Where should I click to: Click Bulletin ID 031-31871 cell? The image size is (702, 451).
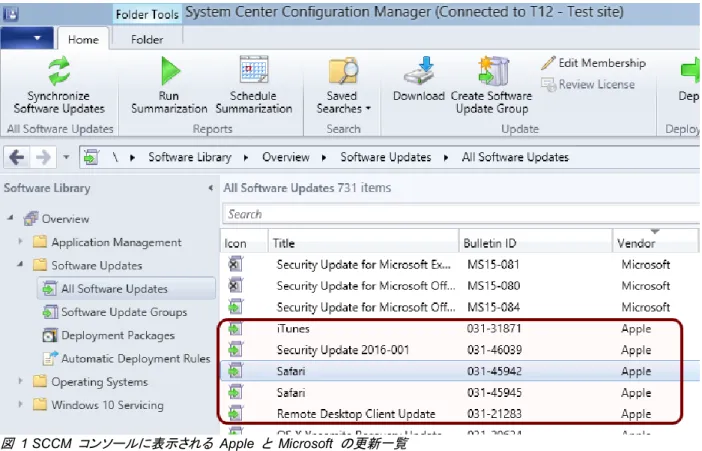pyautogui.click(x=494, y=329)
